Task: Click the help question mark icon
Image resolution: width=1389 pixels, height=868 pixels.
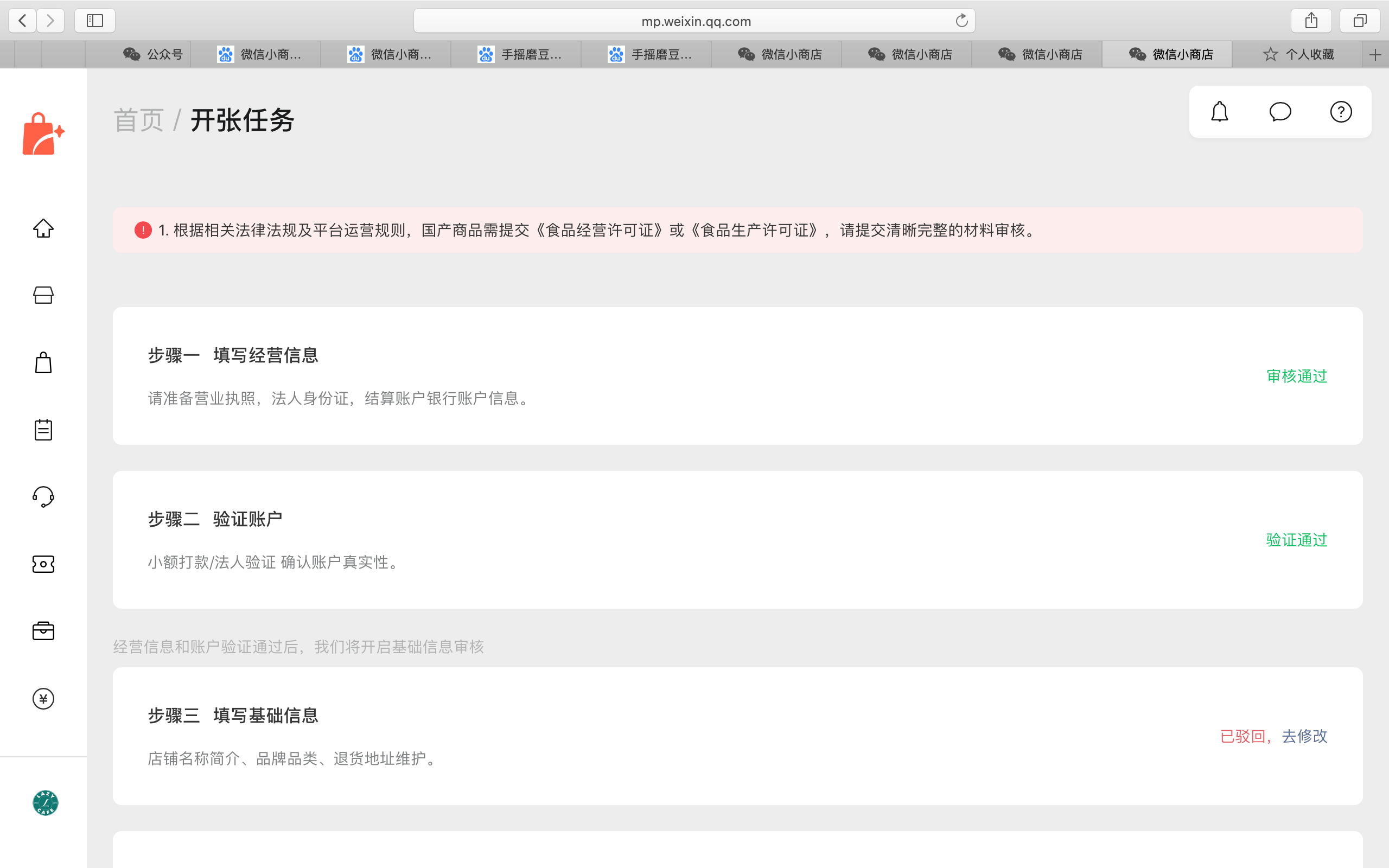Action: (1341, 112)
